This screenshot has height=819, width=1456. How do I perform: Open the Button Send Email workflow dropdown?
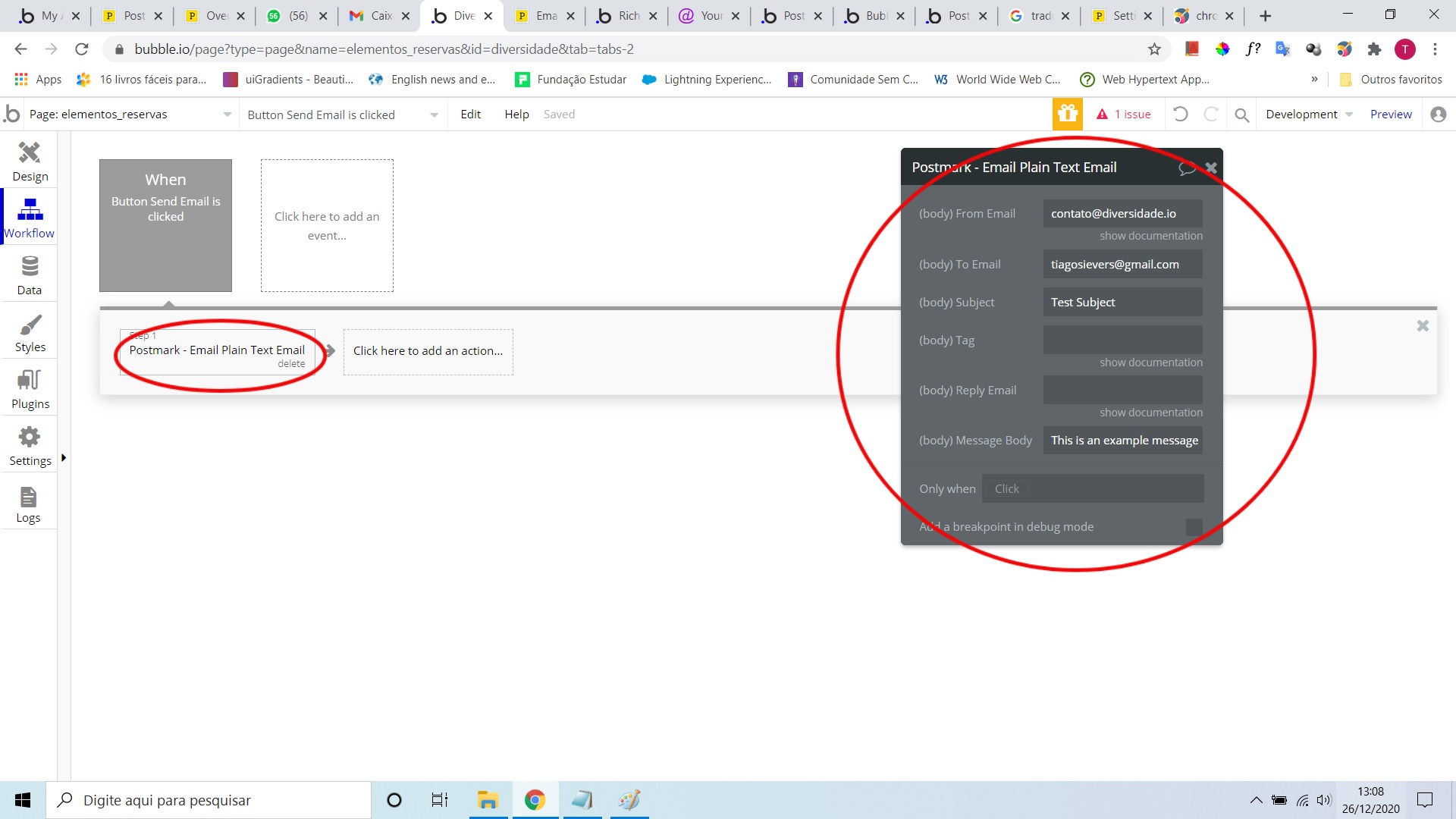pos(343,115)
